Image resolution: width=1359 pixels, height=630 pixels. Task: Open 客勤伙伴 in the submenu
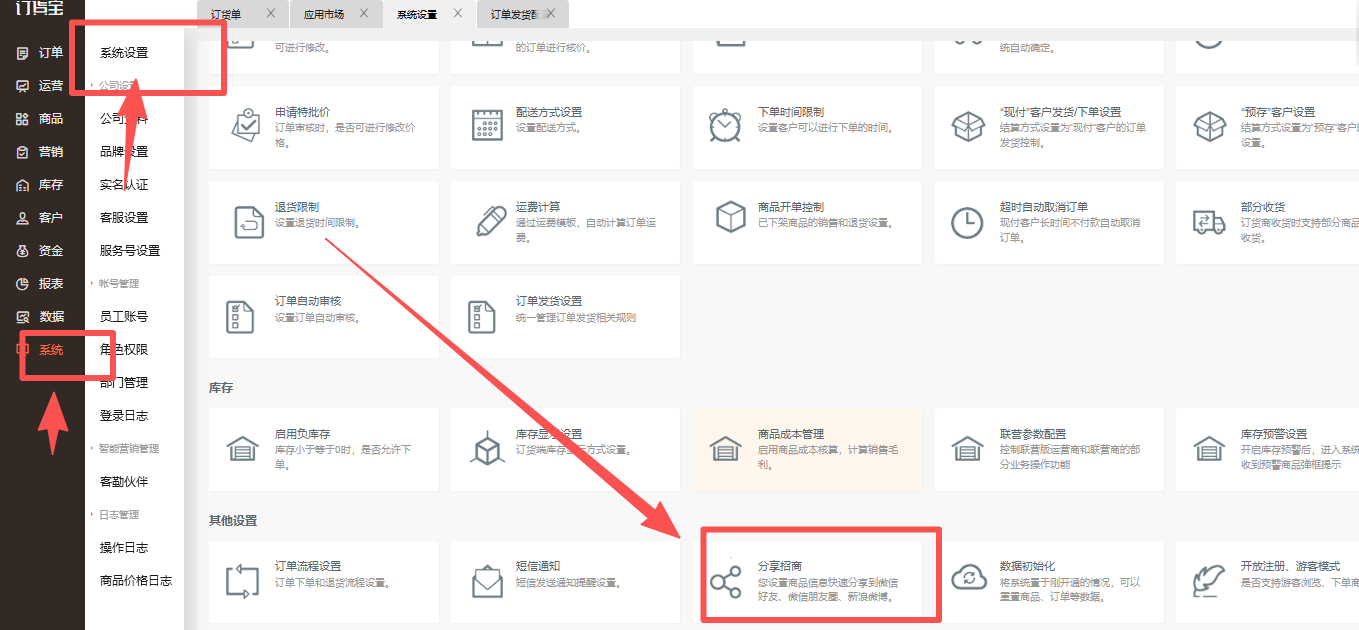pos(124,482)
